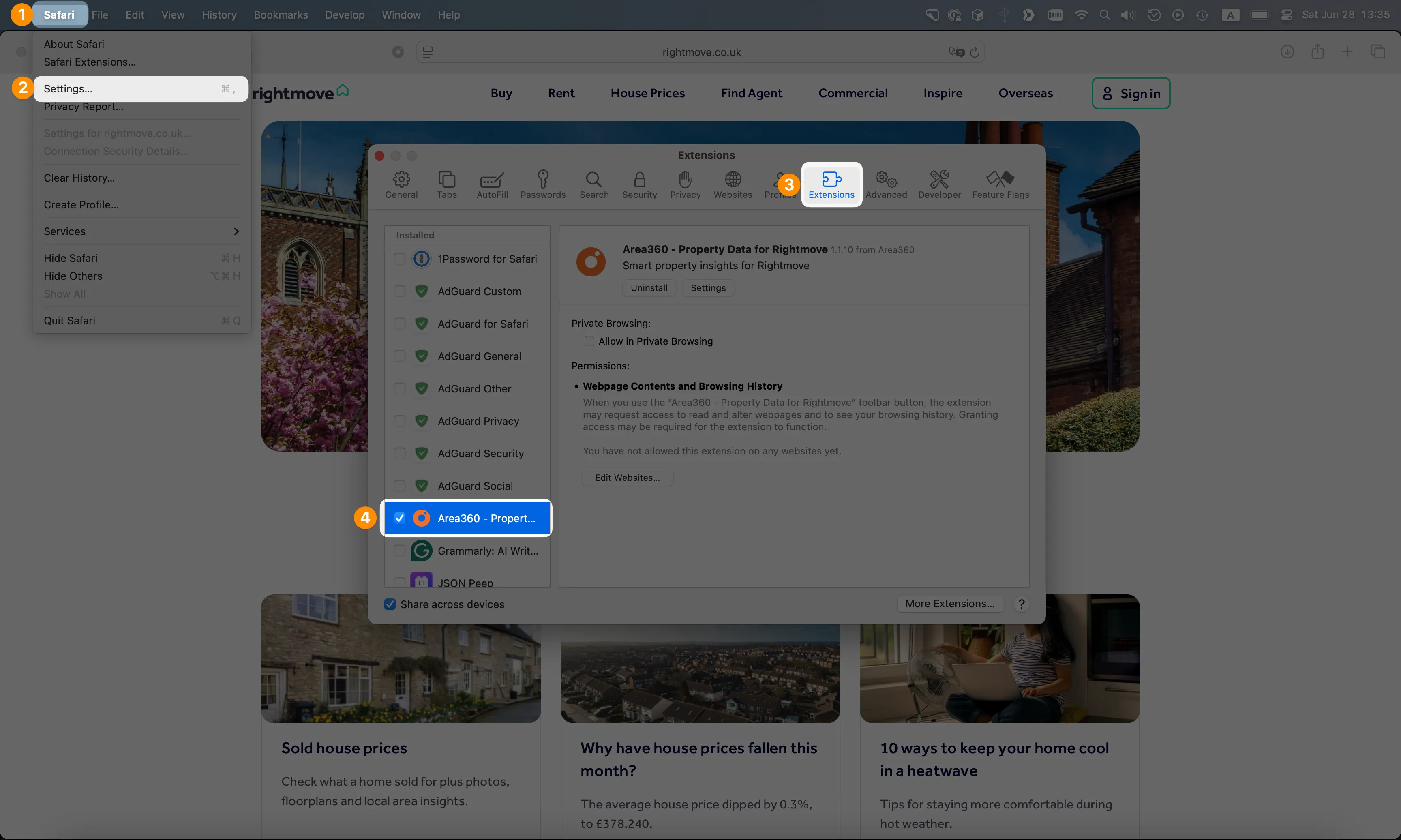Screen dimensions: 1401x840
Task: Show the tab overview icon
Action: coord(1378,51)
